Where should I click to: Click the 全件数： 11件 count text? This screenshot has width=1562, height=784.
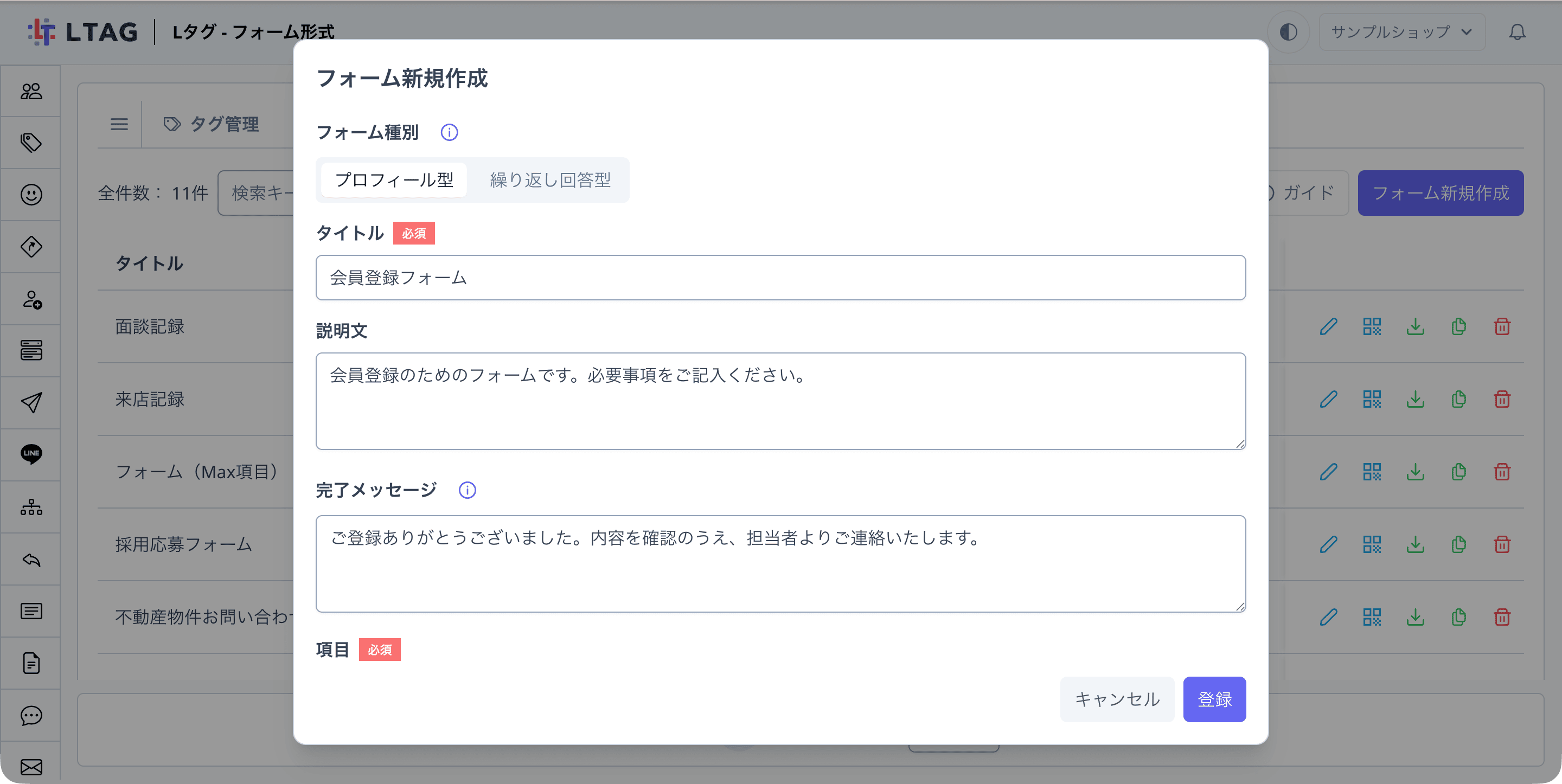(153, 193)
